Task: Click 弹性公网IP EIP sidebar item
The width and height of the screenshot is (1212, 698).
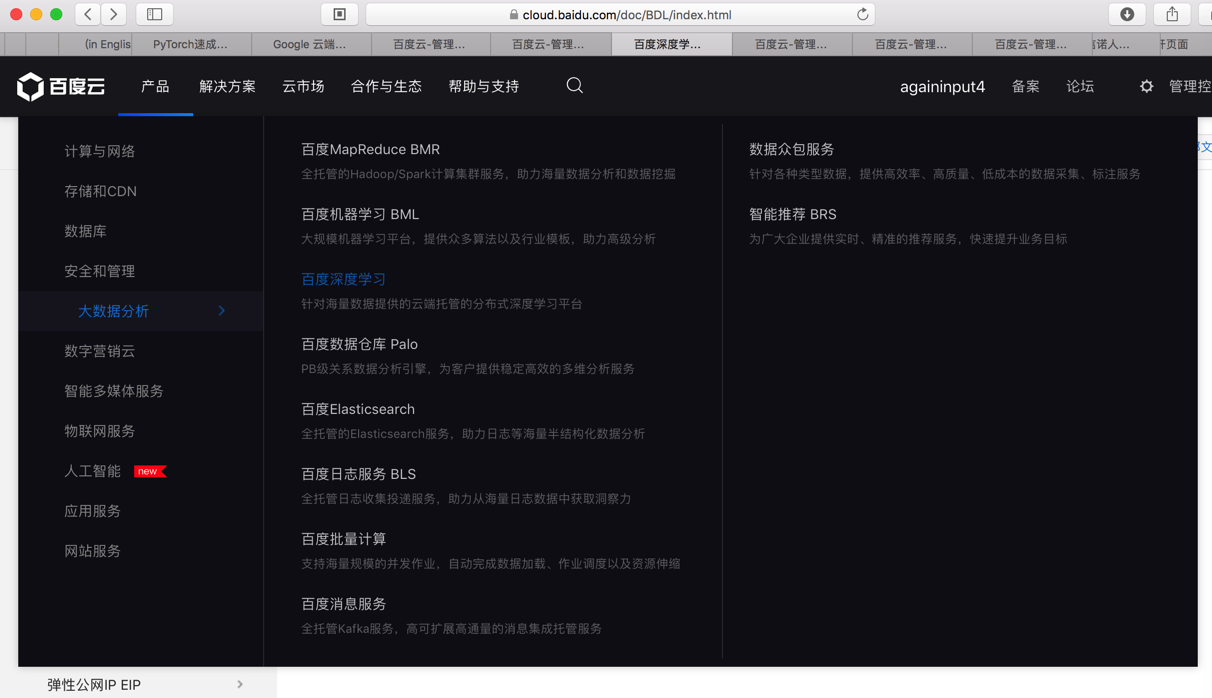Action: click(94, 685)
